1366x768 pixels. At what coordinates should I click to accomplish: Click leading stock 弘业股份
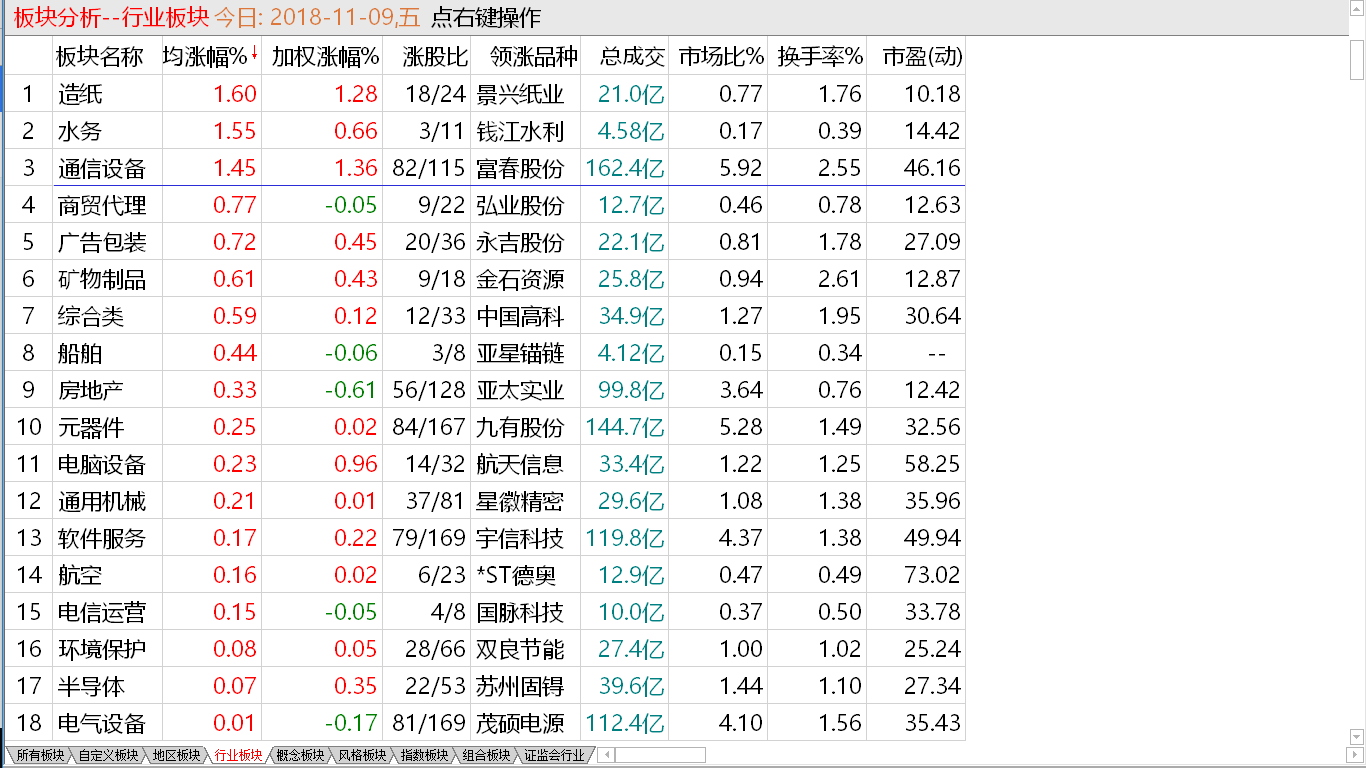tap(520, 206)
